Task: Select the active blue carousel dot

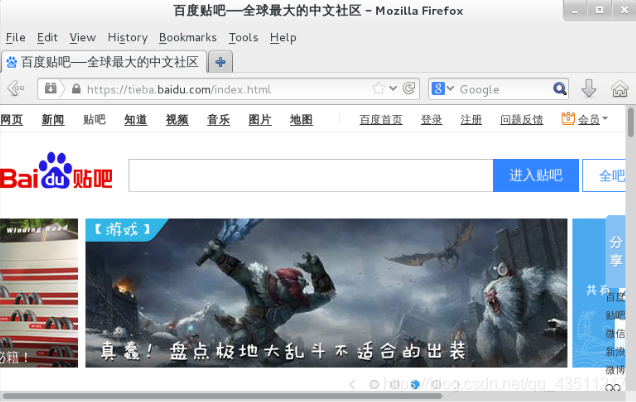Action: coord(415,384)
